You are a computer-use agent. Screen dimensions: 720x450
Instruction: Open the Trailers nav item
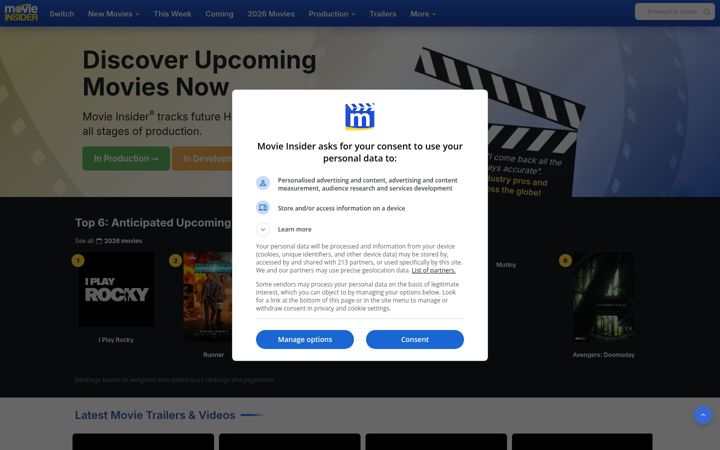click(x=382, y=14)
